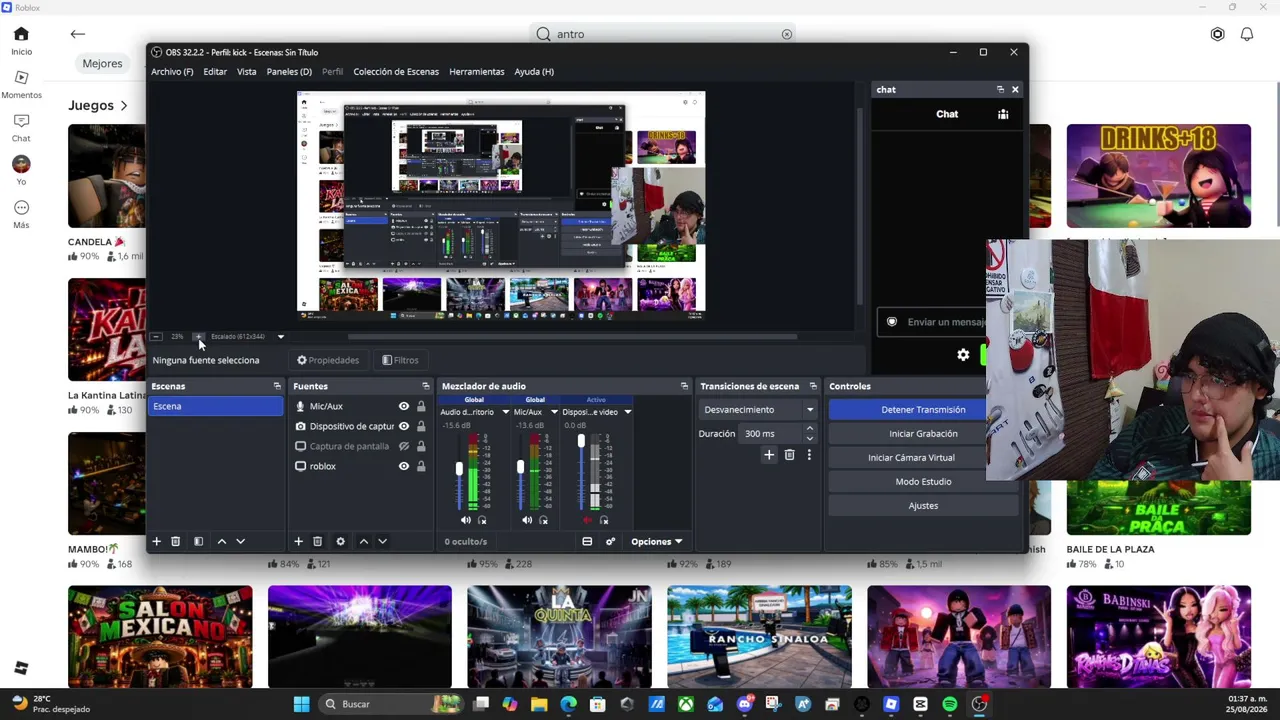
Task: Open source properties gear in the Fuentes toolbar
Action: click(340, 541)
